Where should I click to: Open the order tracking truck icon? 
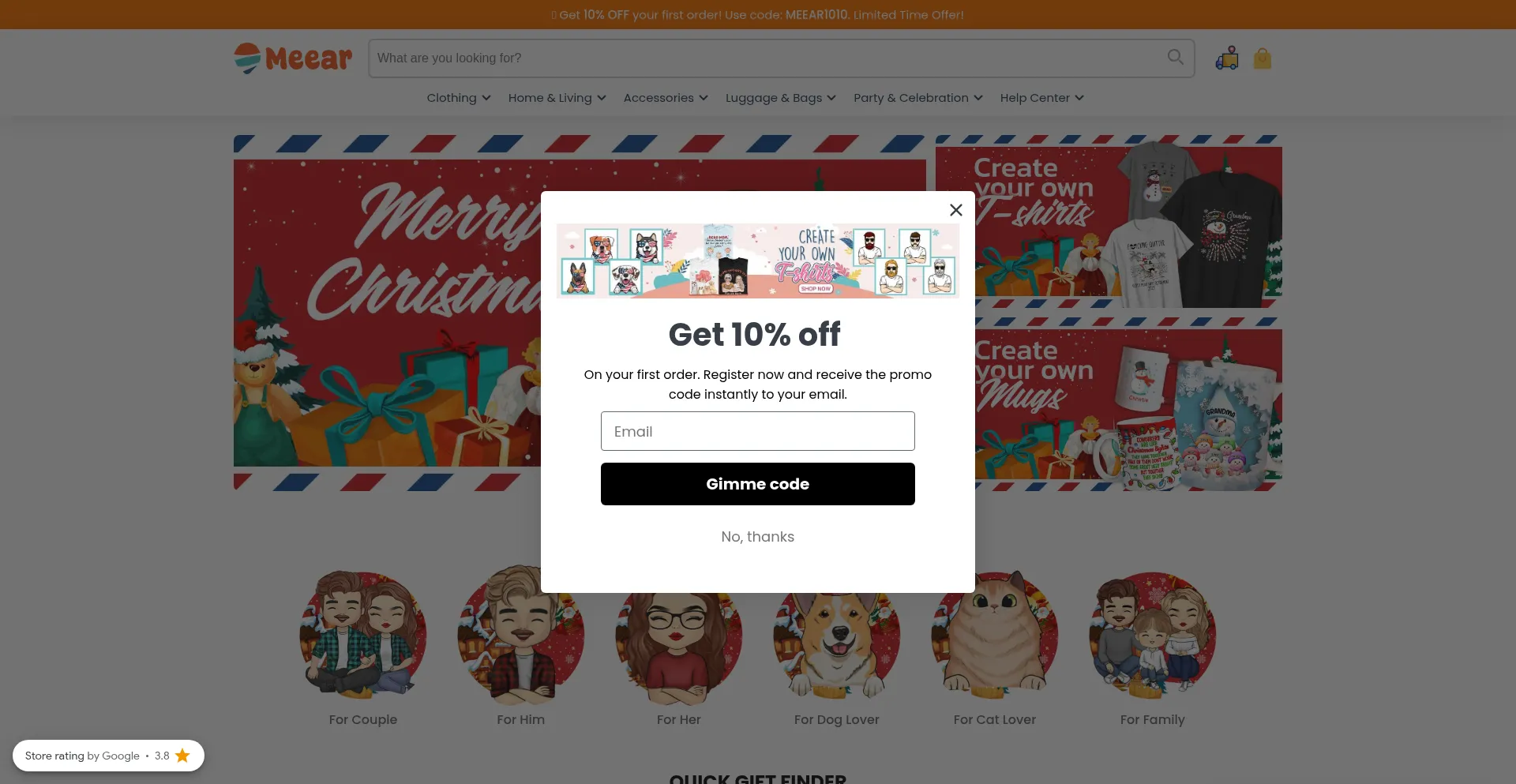[1226, 58]
